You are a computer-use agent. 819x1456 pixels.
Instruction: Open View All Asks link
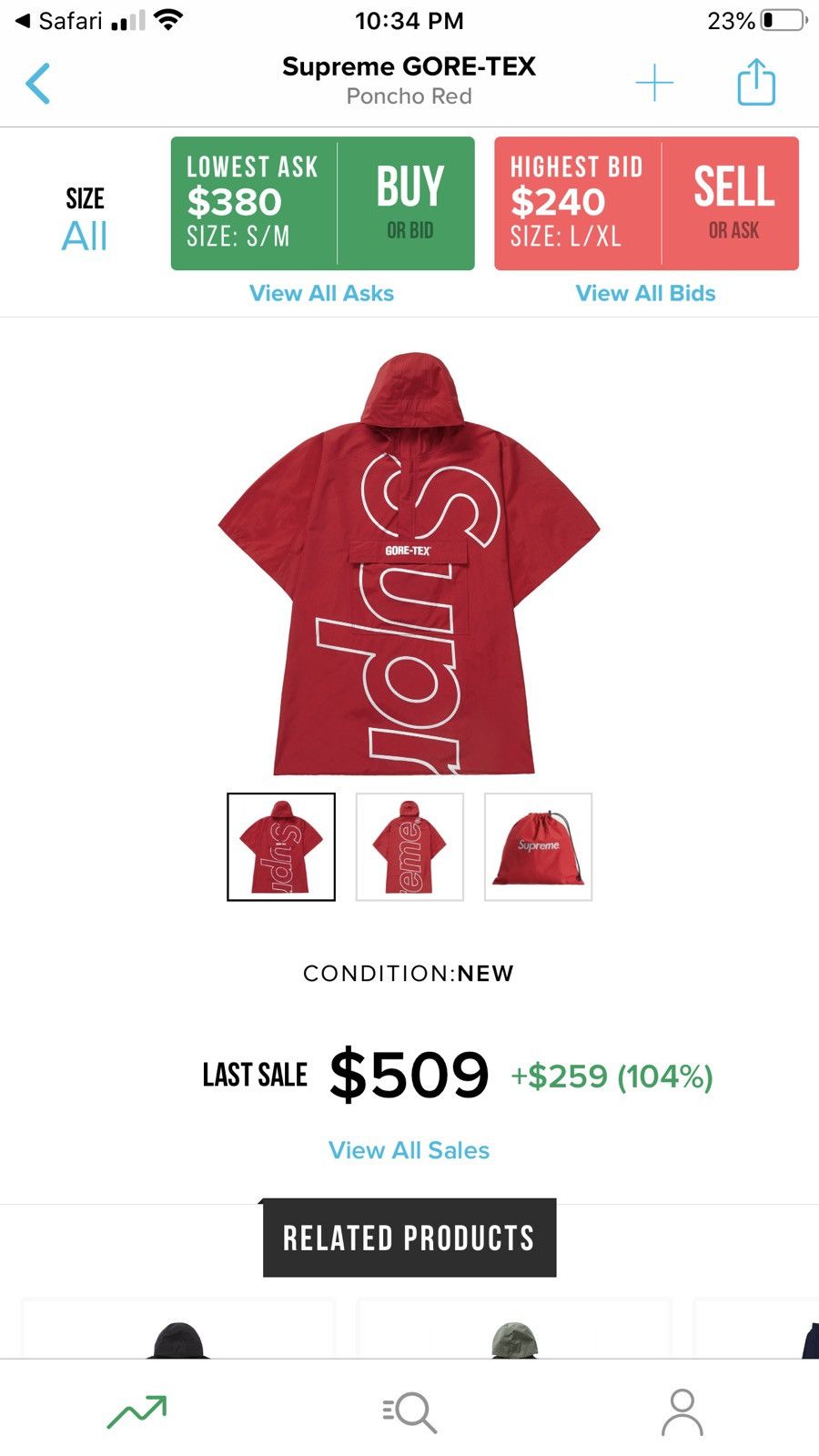pyautogui.click(x=322, y=293)
